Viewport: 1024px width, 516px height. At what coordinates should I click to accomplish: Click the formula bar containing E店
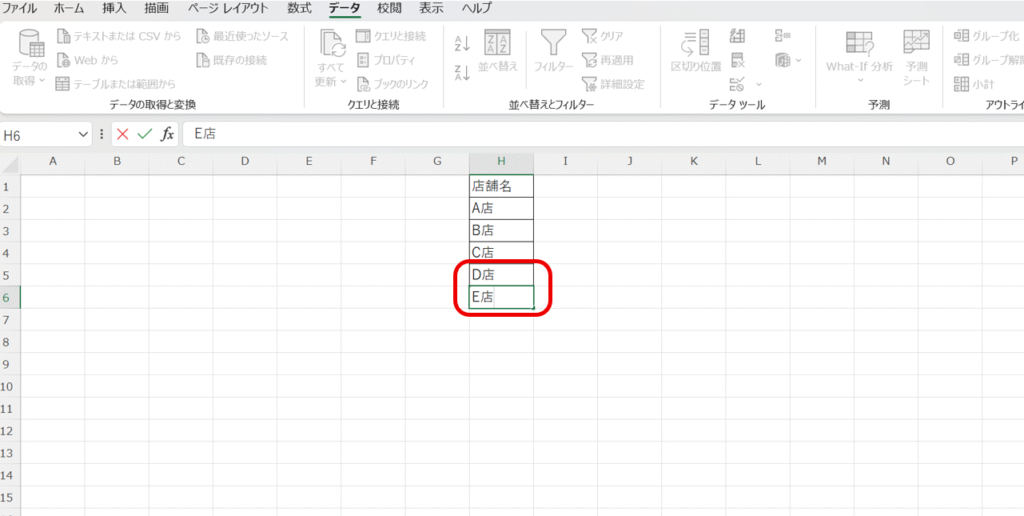pyautogui.click(x=600, y=134)
